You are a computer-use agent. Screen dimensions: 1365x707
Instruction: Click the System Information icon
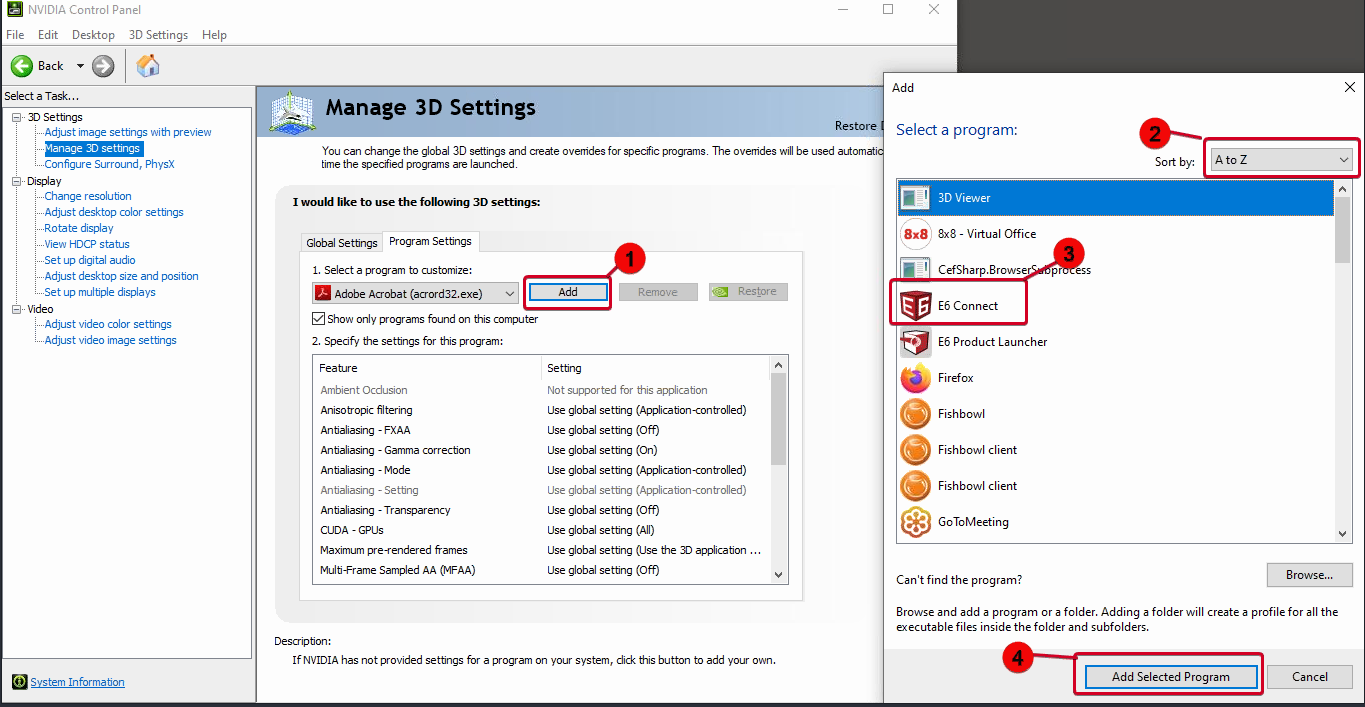[19, 682]
